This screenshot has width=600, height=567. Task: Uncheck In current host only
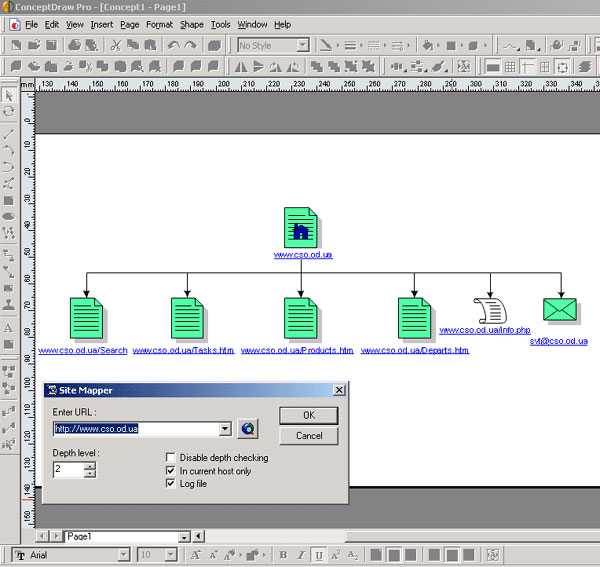pyautogui.click(x=171, y=471)
